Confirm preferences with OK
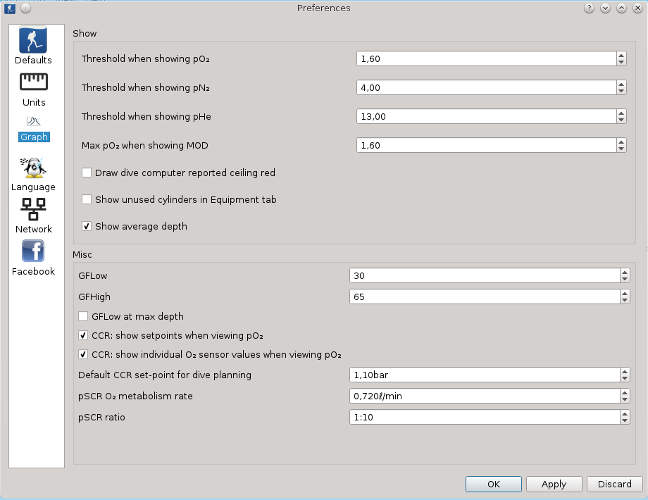 (x=493, y=484)
